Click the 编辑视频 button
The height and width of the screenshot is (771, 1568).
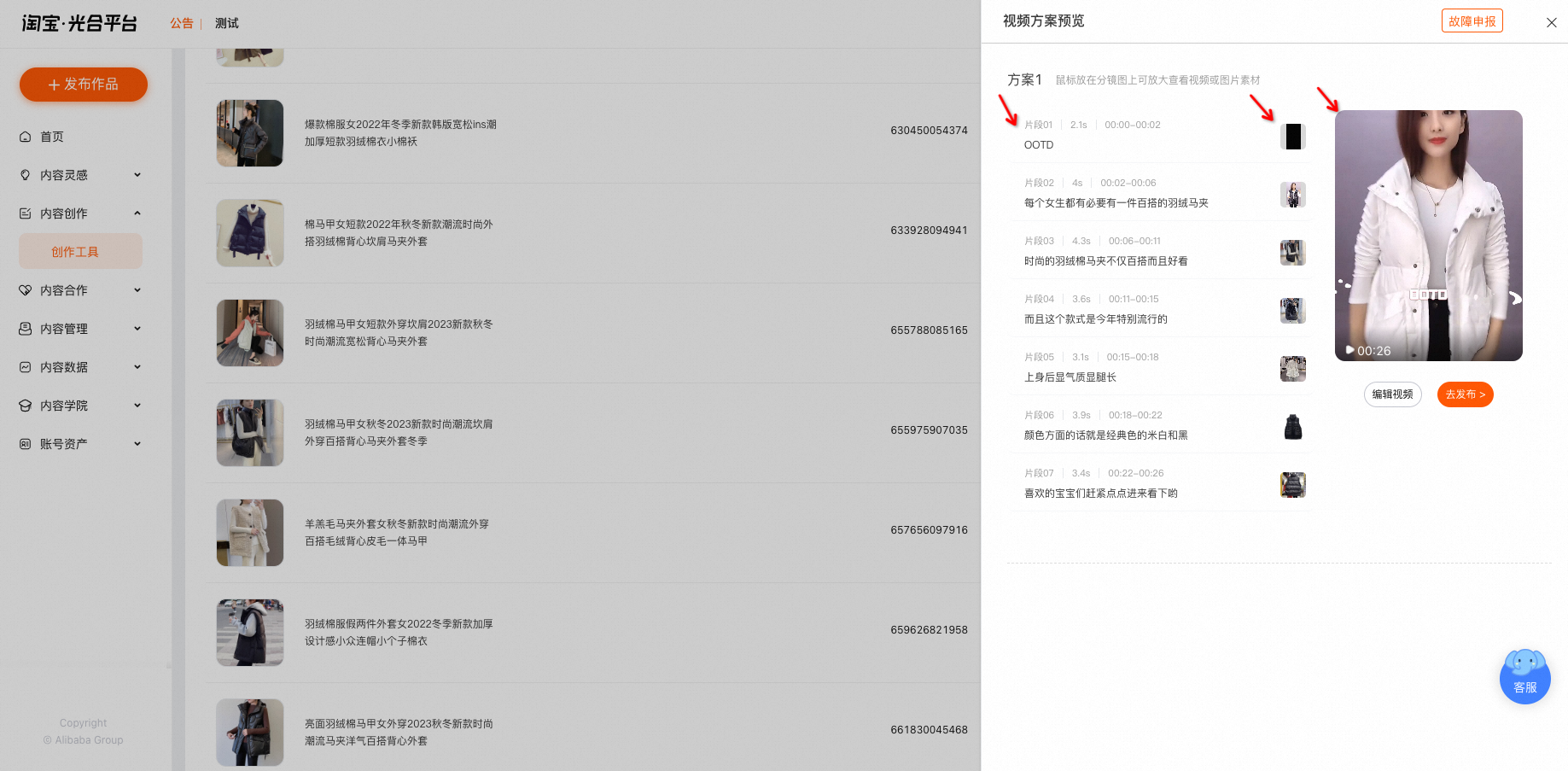pyautogui.click(x=1392, y=394)
